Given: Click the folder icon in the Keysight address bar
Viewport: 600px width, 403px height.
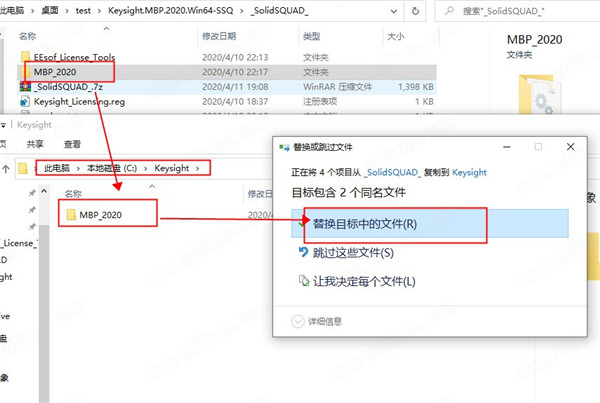Looking at the screenshot, I should 23,168.
